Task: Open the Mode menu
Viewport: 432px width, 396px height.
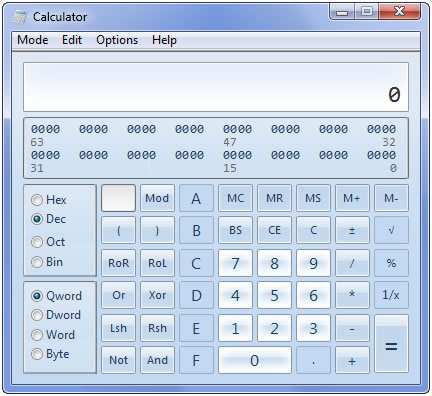Action: pos(33,40)
